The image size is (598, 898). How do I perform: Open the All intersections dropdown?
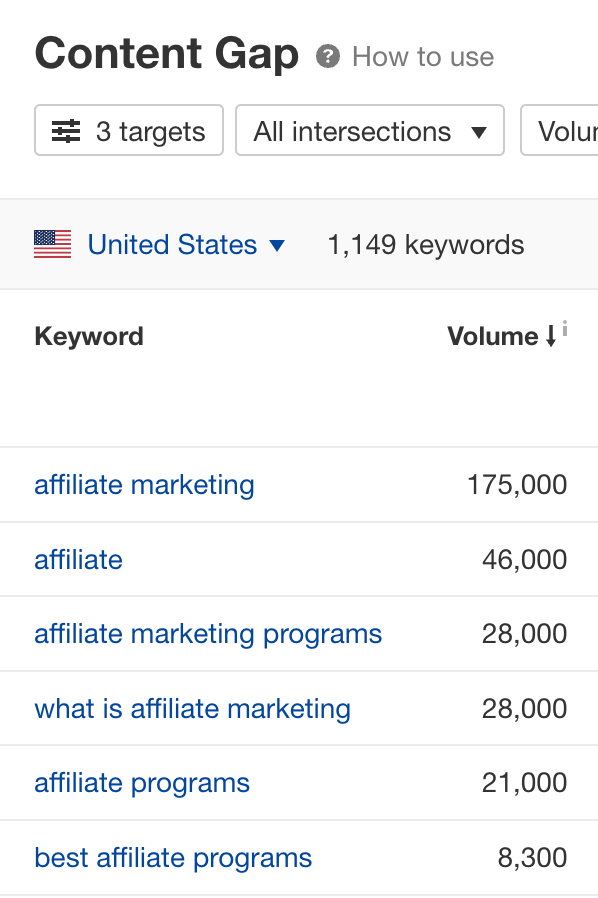click(x=370, y=130)
